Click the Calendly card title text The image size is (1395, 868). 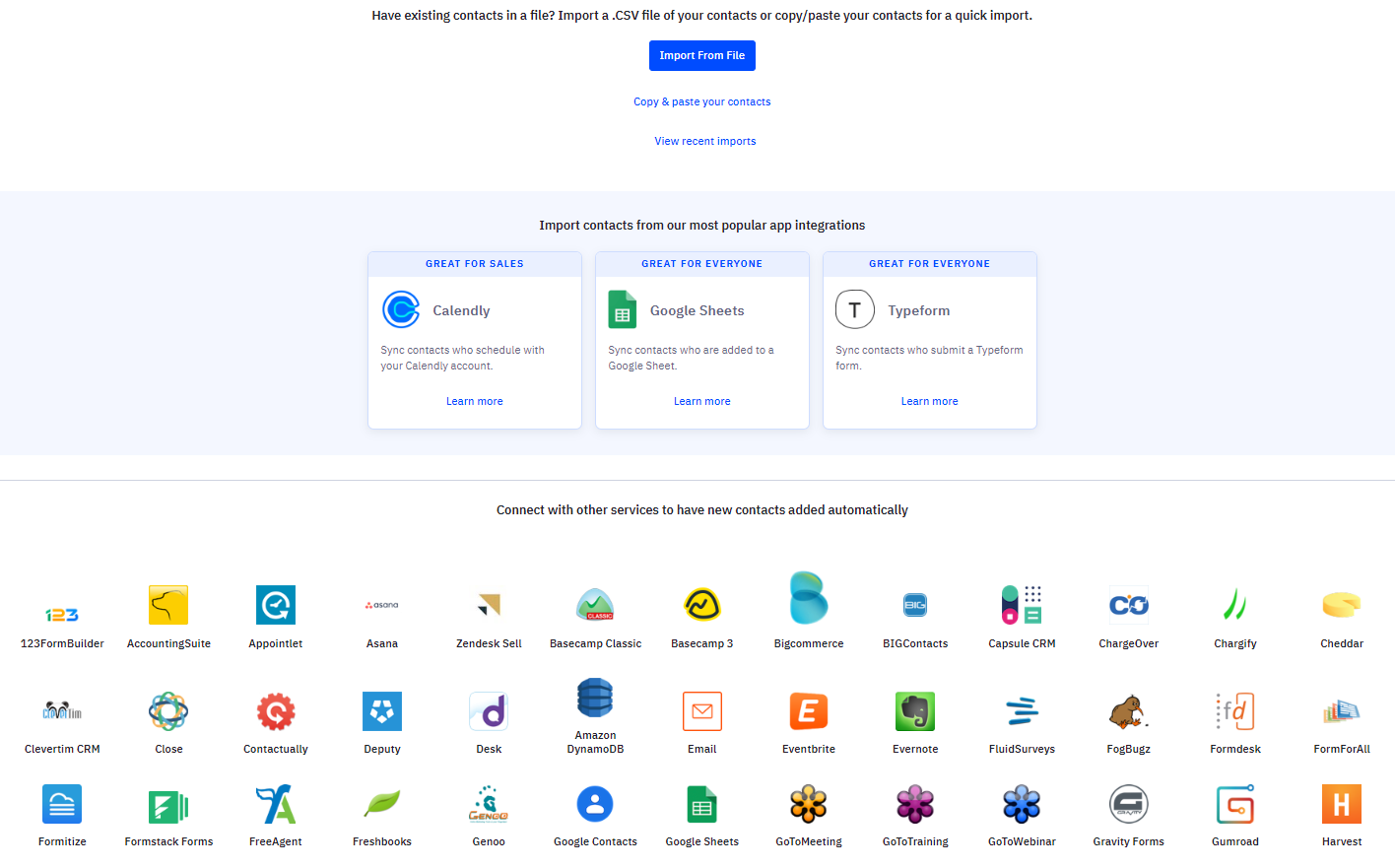point(461,310)
